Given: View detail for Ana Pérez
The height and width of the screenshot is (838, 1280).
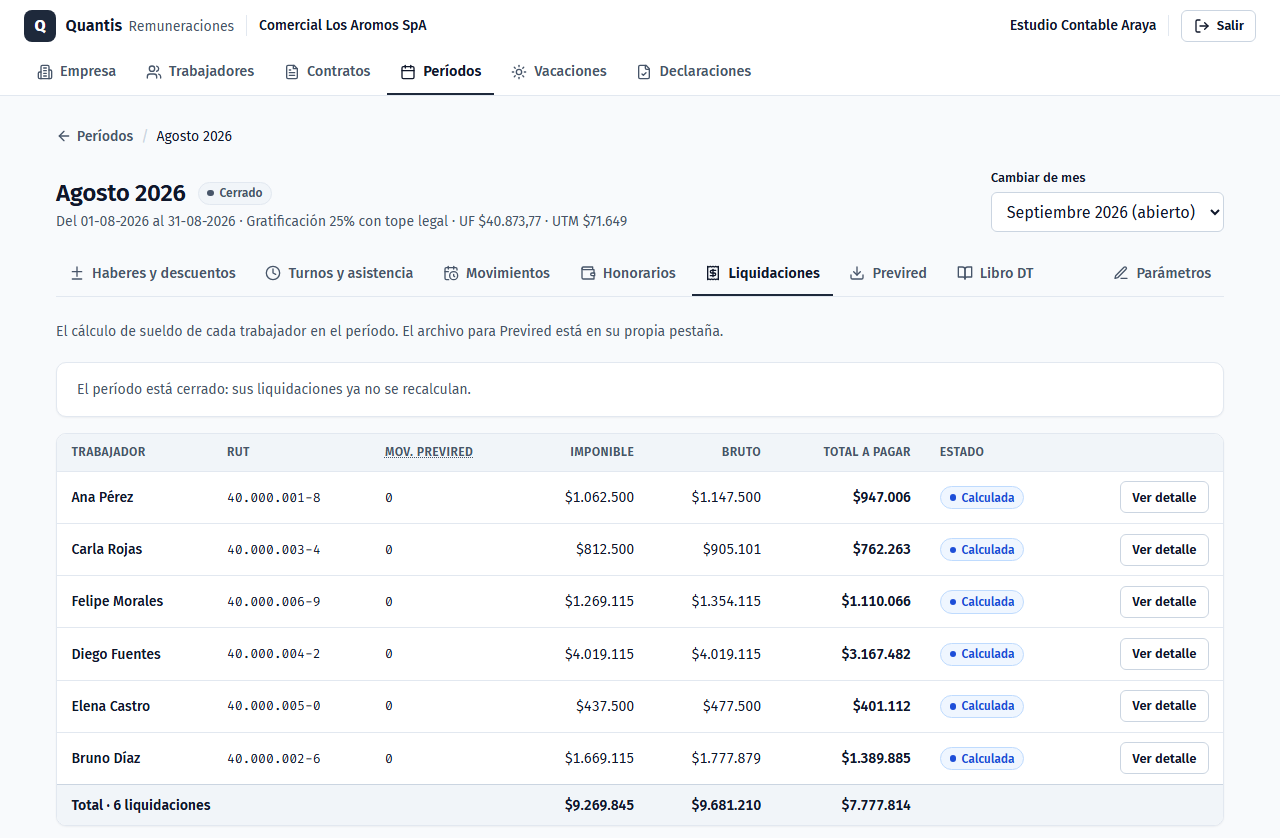Looking at the screenshot, I should pyautogui.click(x=1164, y=497).
